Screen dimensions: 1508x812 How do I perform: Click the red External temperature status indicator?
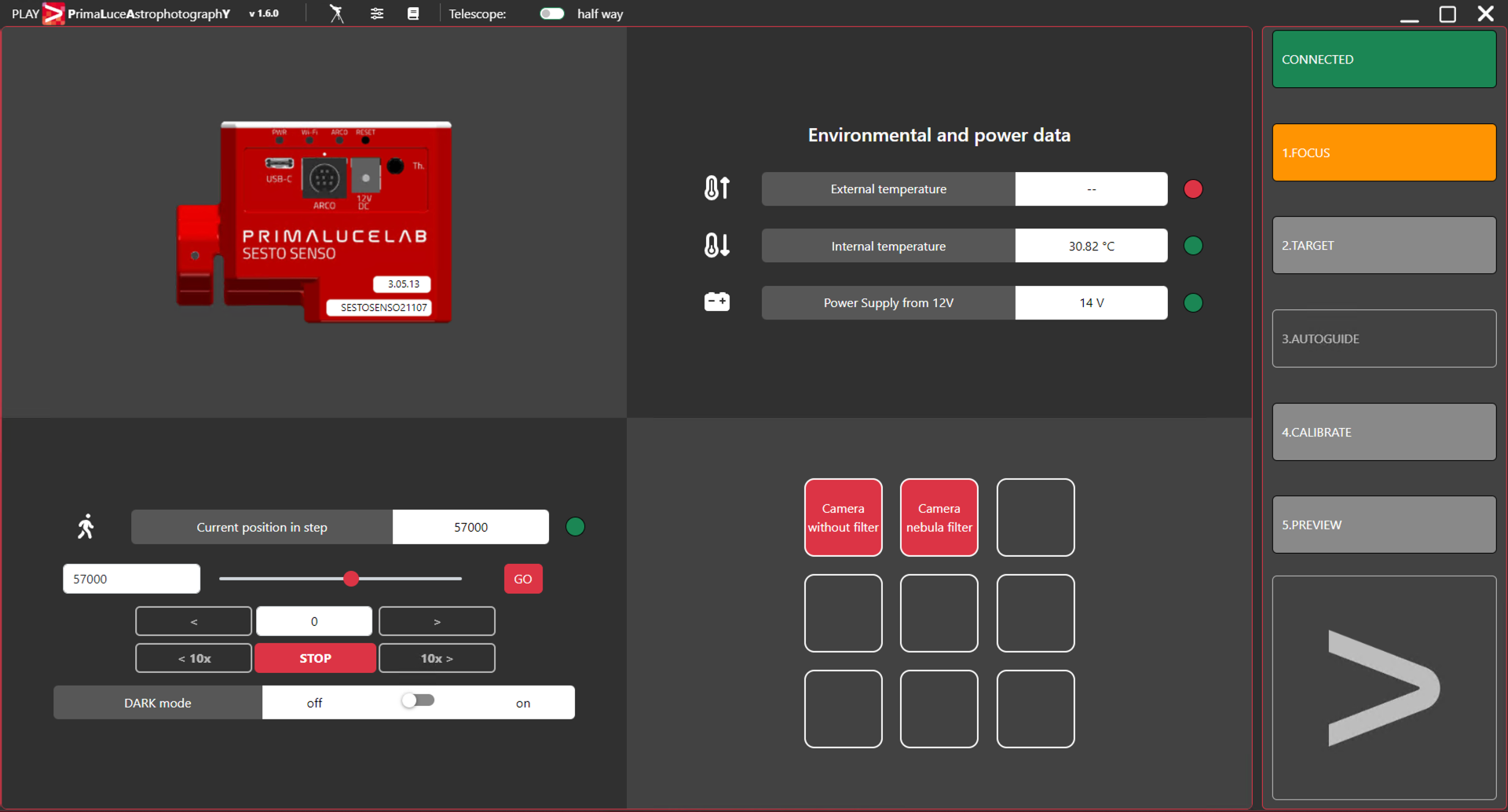pos(1193,189)
